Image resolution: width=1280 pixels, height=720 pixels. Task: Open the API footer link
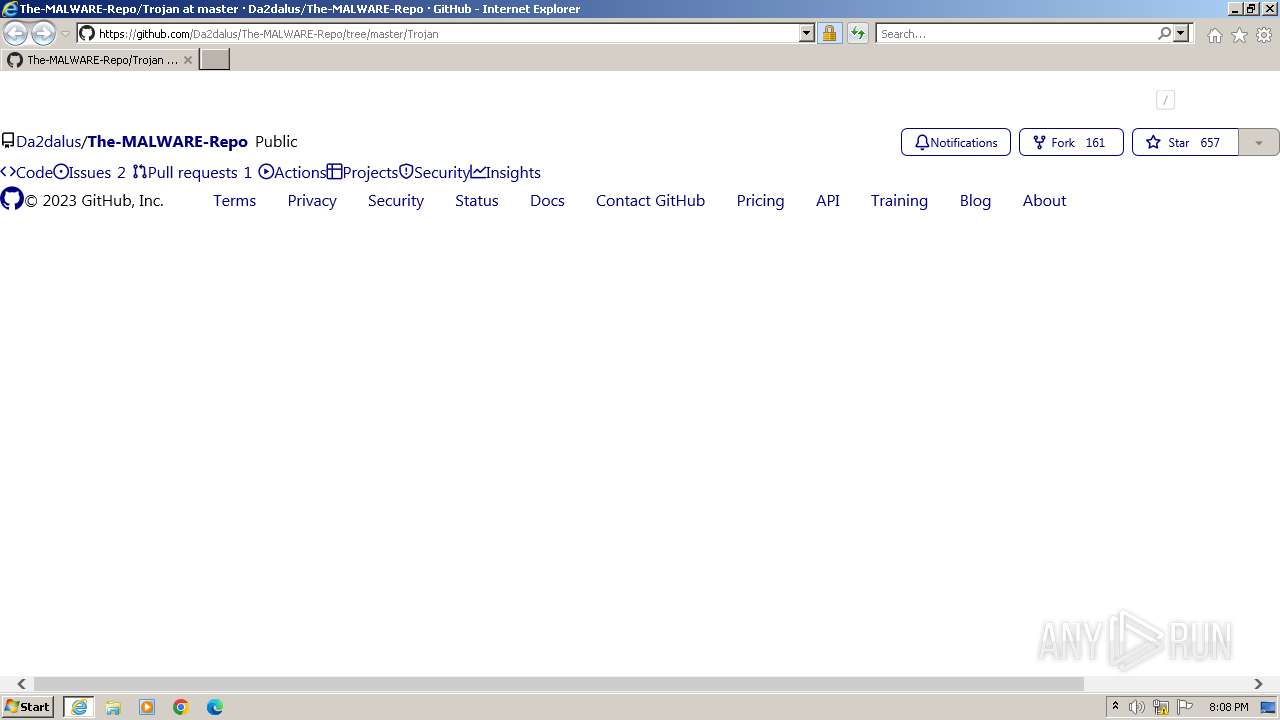[x=828, y=200]
